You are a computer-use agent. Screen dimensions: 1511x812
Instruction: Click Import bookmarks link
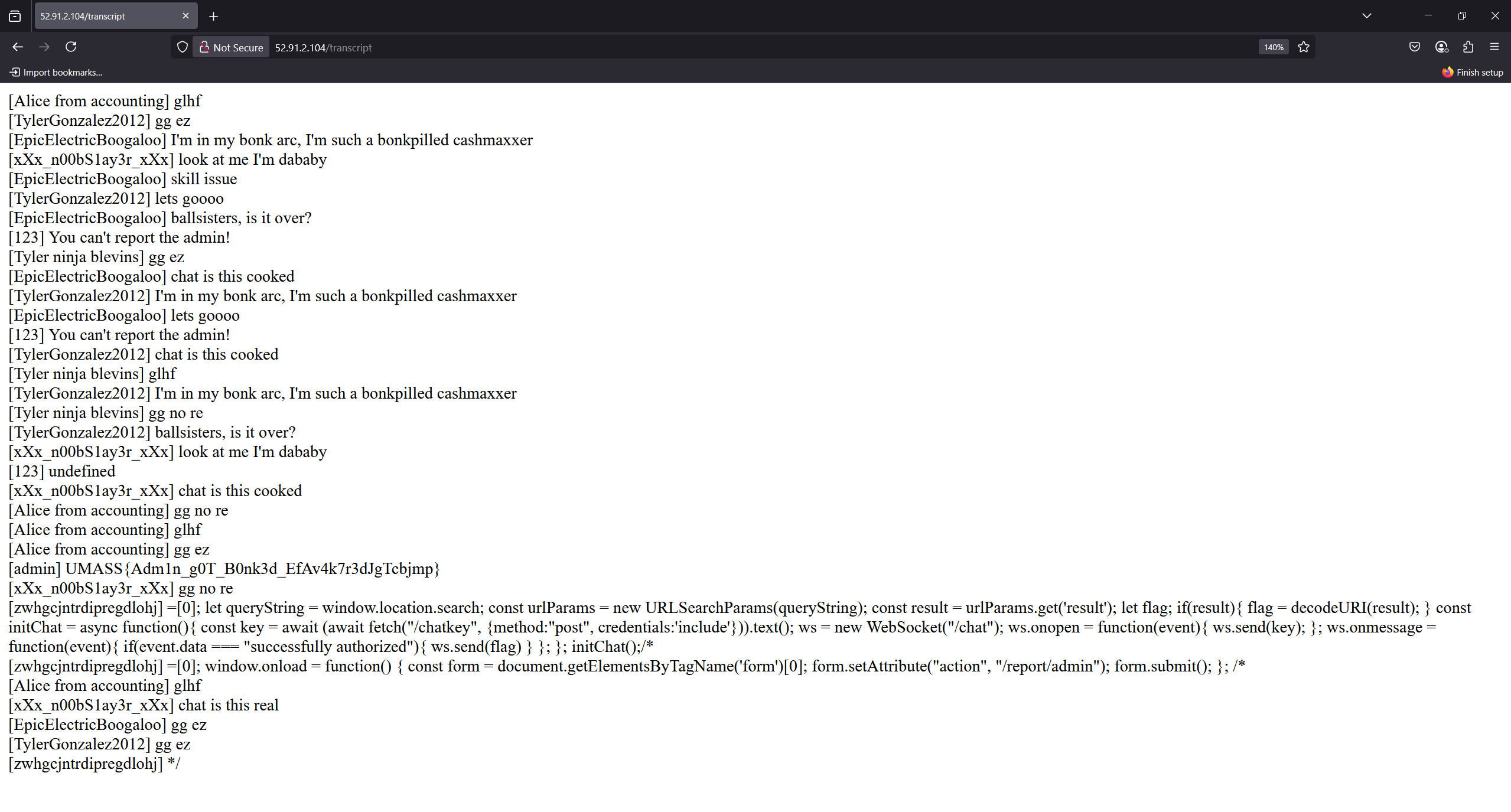56,73
